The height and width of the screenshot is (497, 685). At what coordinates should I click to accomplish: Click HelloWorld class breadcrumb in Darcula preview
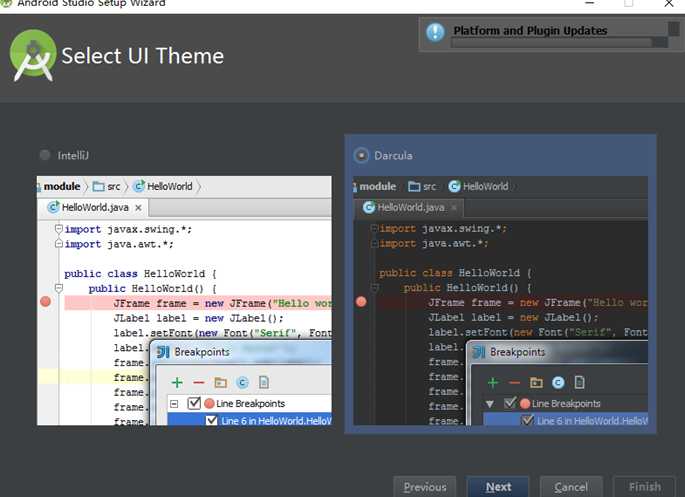(x=479, y=186)
